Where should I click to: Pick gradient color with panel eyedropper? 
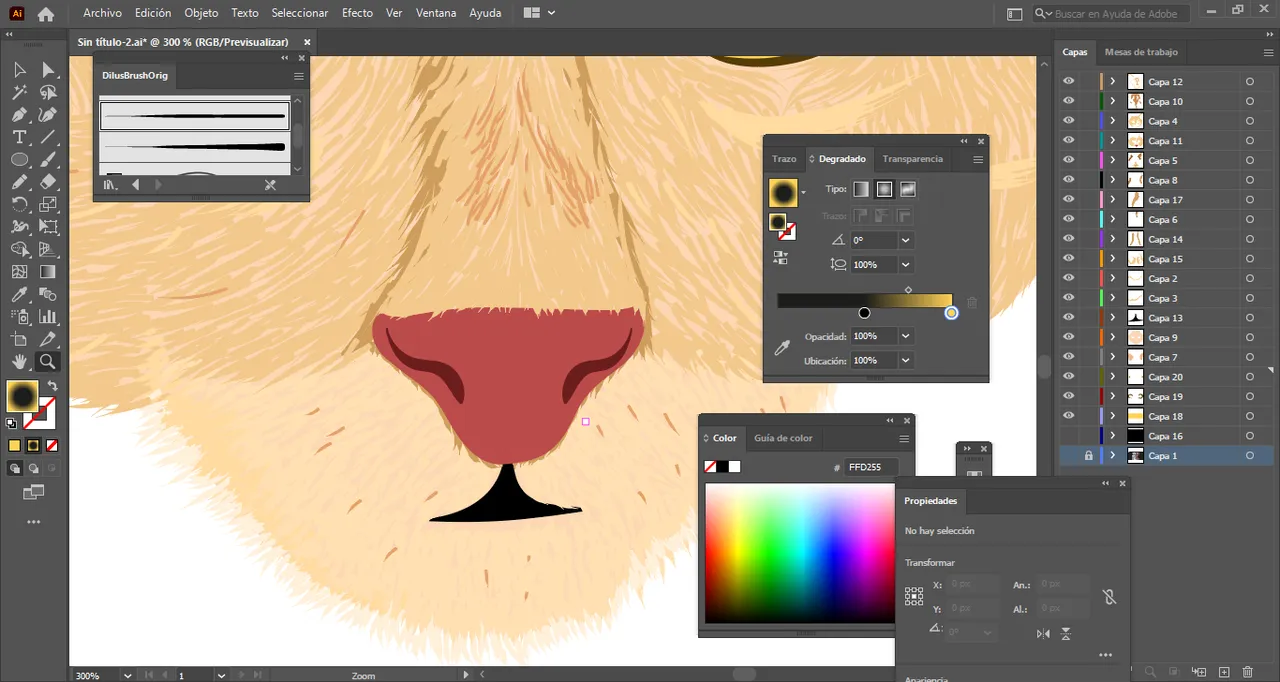click(x=782, y=347)
